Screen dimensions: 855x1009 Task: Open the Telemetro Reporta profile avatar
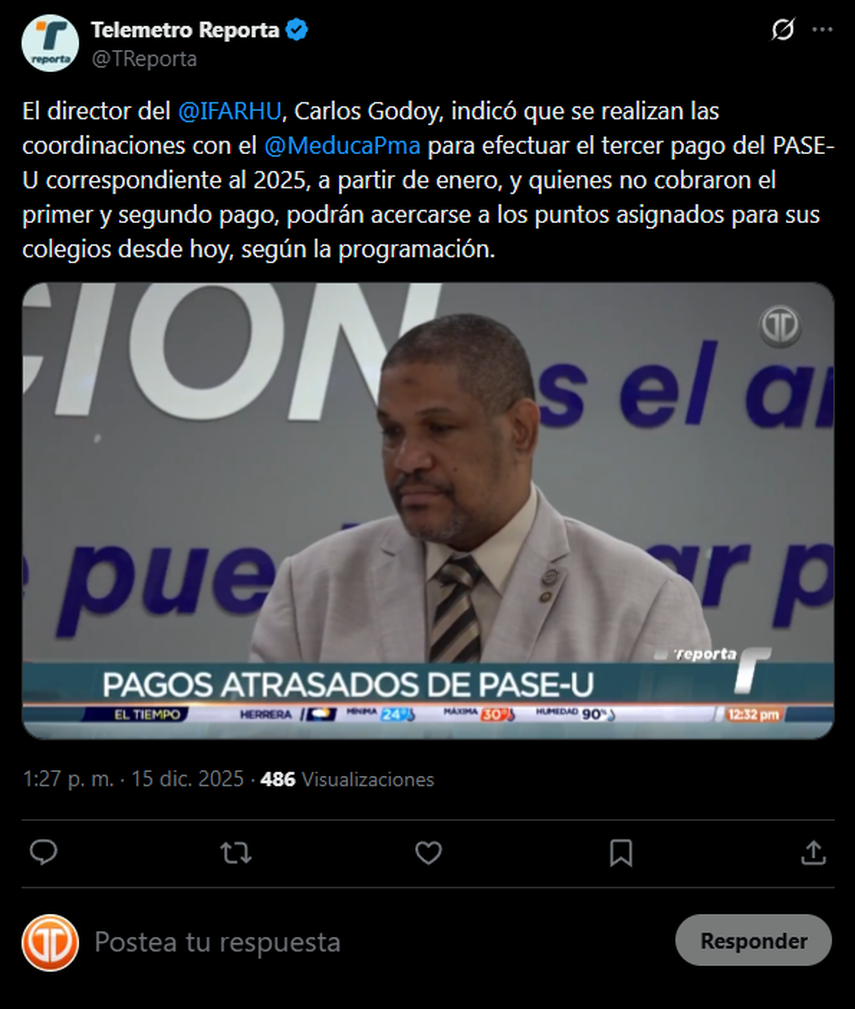click(x=50, y=43)
